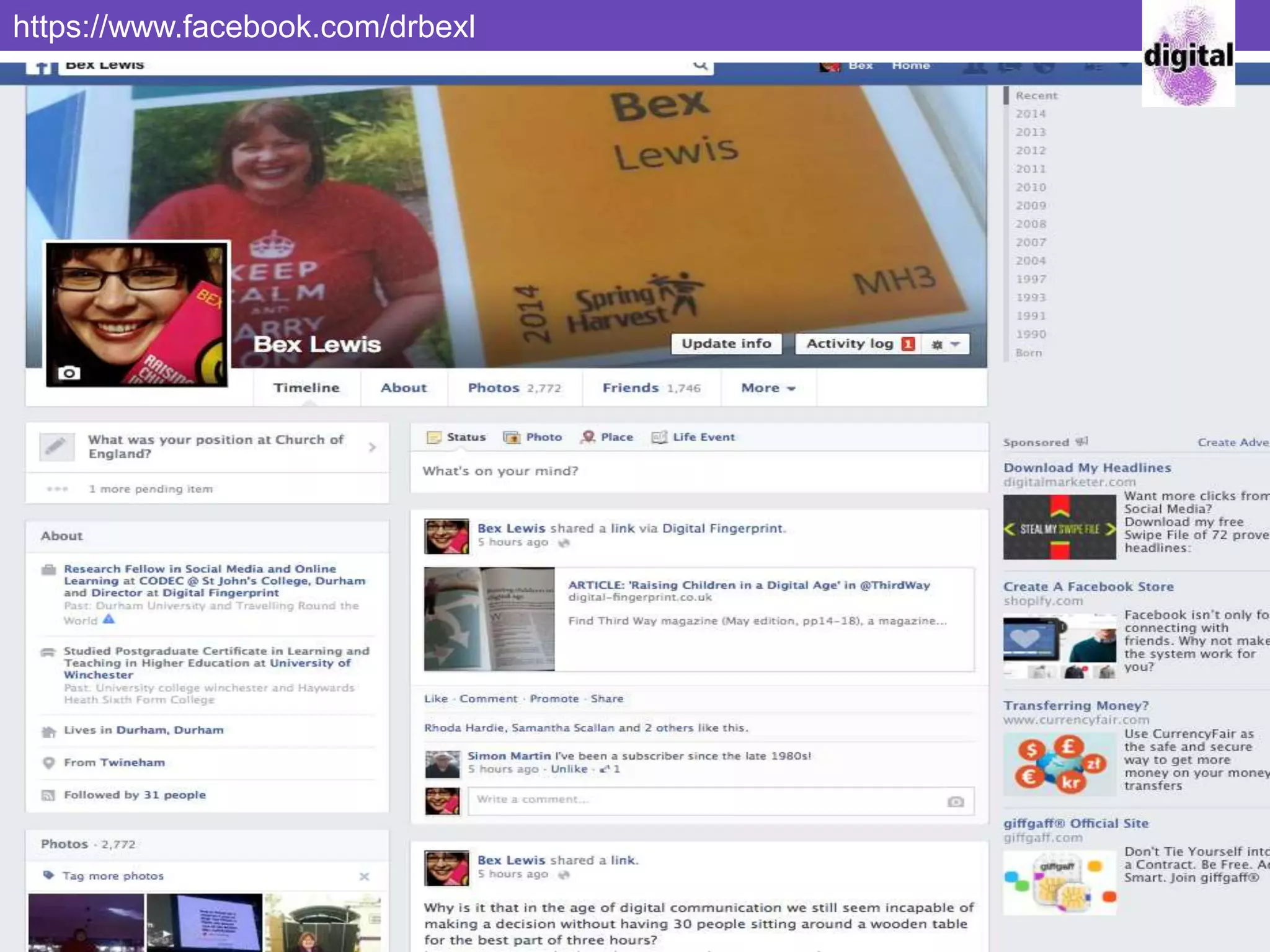Dismiss the Tag more photos prompt
This screenshot has height=952, width=1270.
[x=364, y=876]
